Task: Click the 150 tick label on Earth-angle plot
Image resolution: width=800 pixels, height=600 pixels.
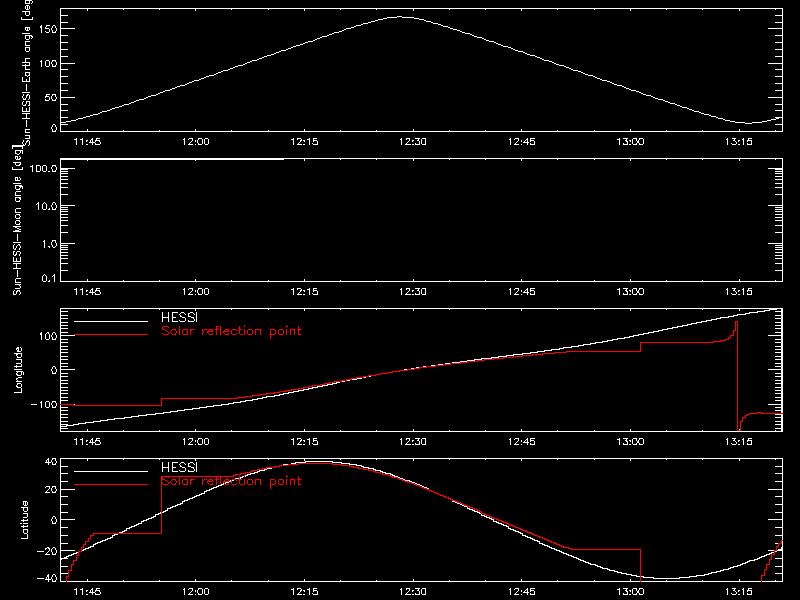Action: [47, 29]
